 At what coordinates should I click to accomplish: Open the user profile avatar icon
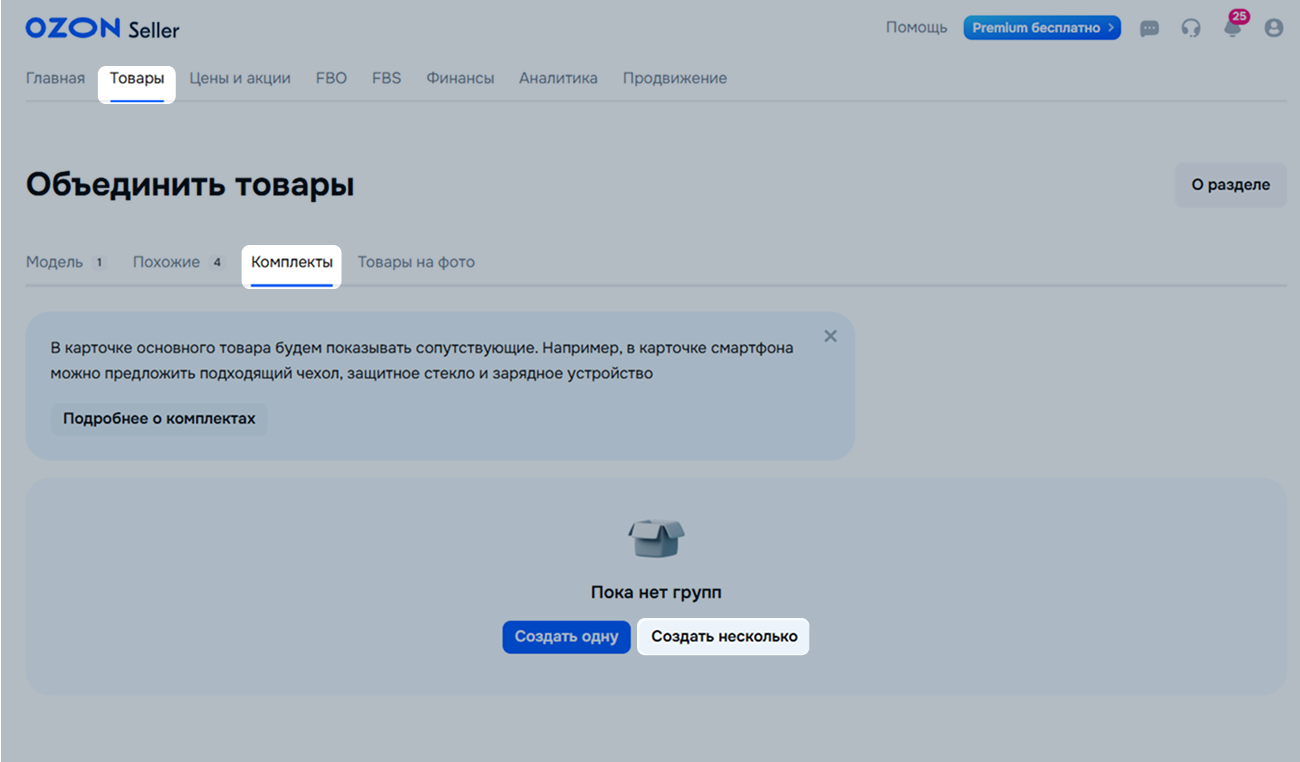click(1273, 29)
